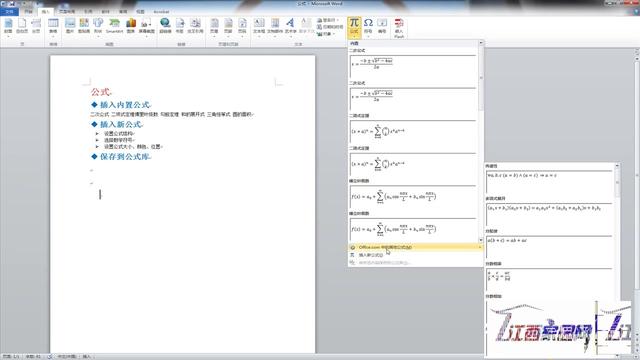The image size is (640, 360).
Task: Click Save Selection to Equation Gallery entry
Action: point(416,263)
